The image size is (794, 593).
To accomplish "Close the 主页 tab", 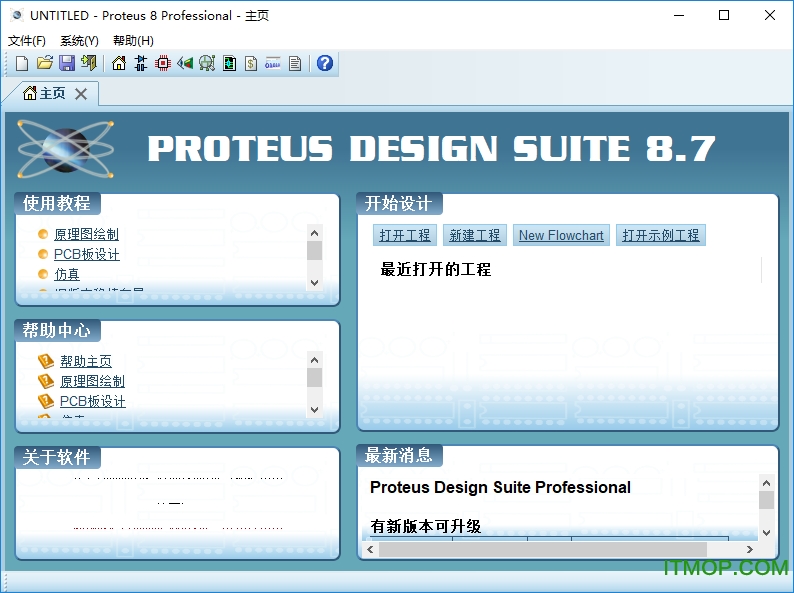I will 81,94.
